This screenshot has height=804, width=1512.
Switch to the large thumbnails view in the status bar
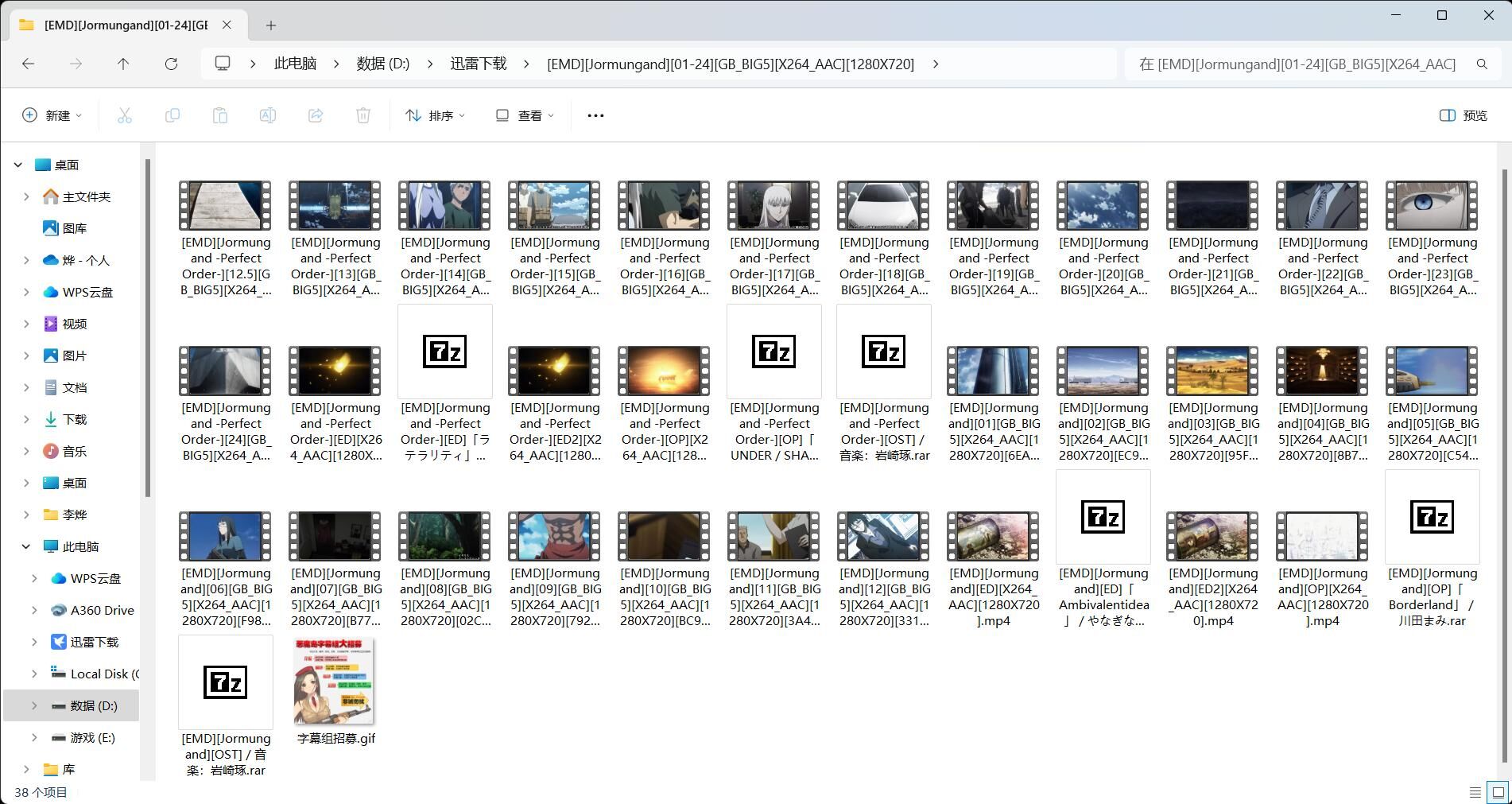click(1498, 792)
